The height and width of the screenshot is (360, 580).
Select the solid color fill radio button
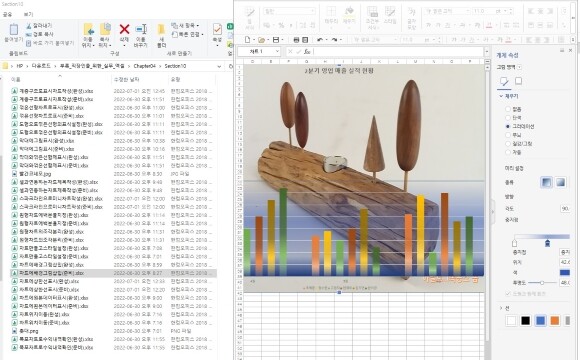[508, 118]
